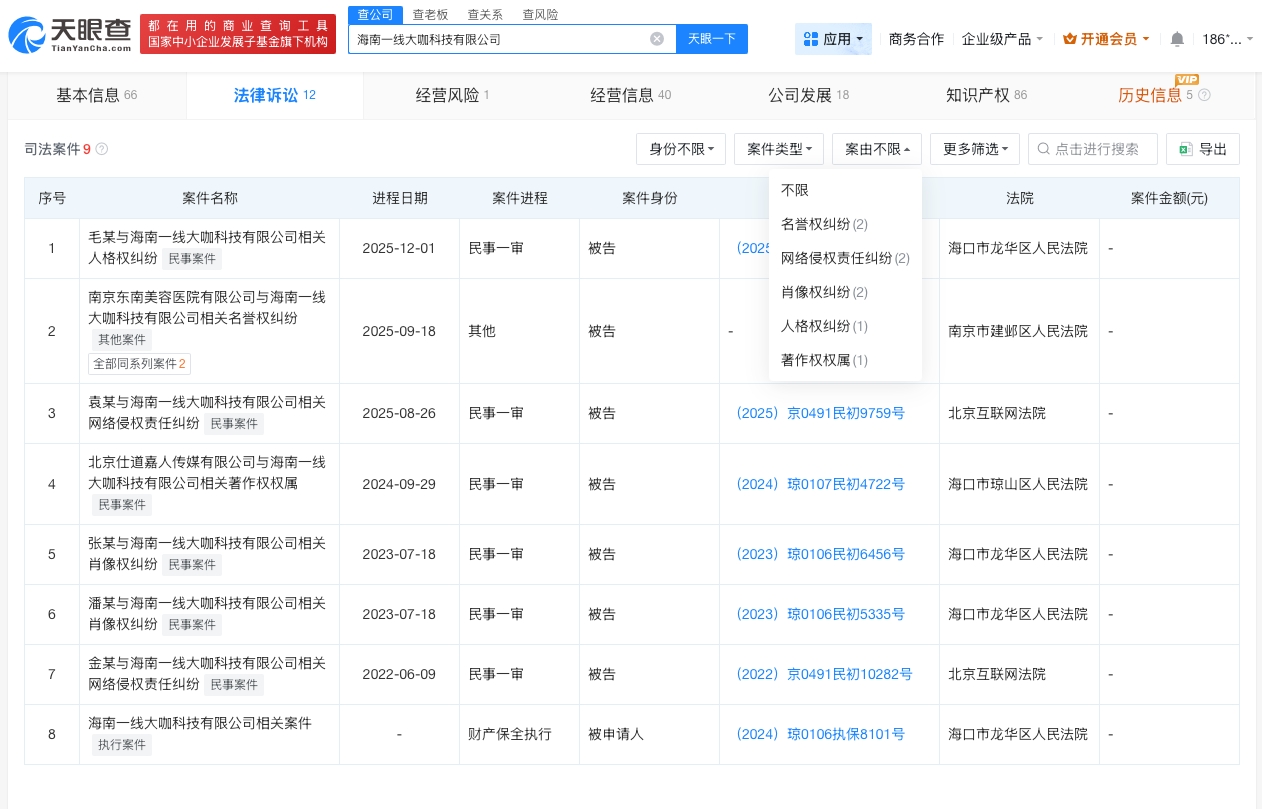1262x809 pixels.
Task: Switch to 经营信息 tab
Action: point(630,96)
